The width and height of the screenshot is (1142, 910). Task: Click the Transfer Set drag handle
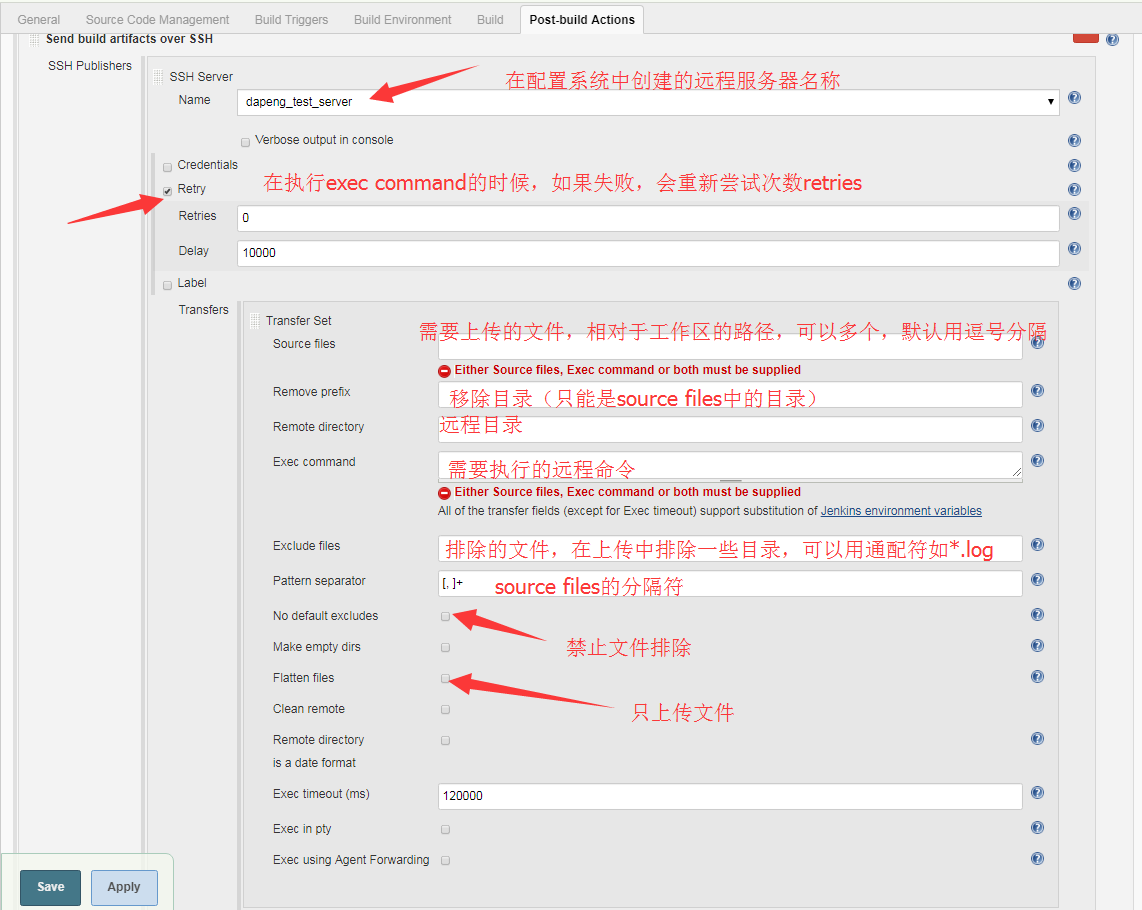pyautogui.click(x=254, y=321)
